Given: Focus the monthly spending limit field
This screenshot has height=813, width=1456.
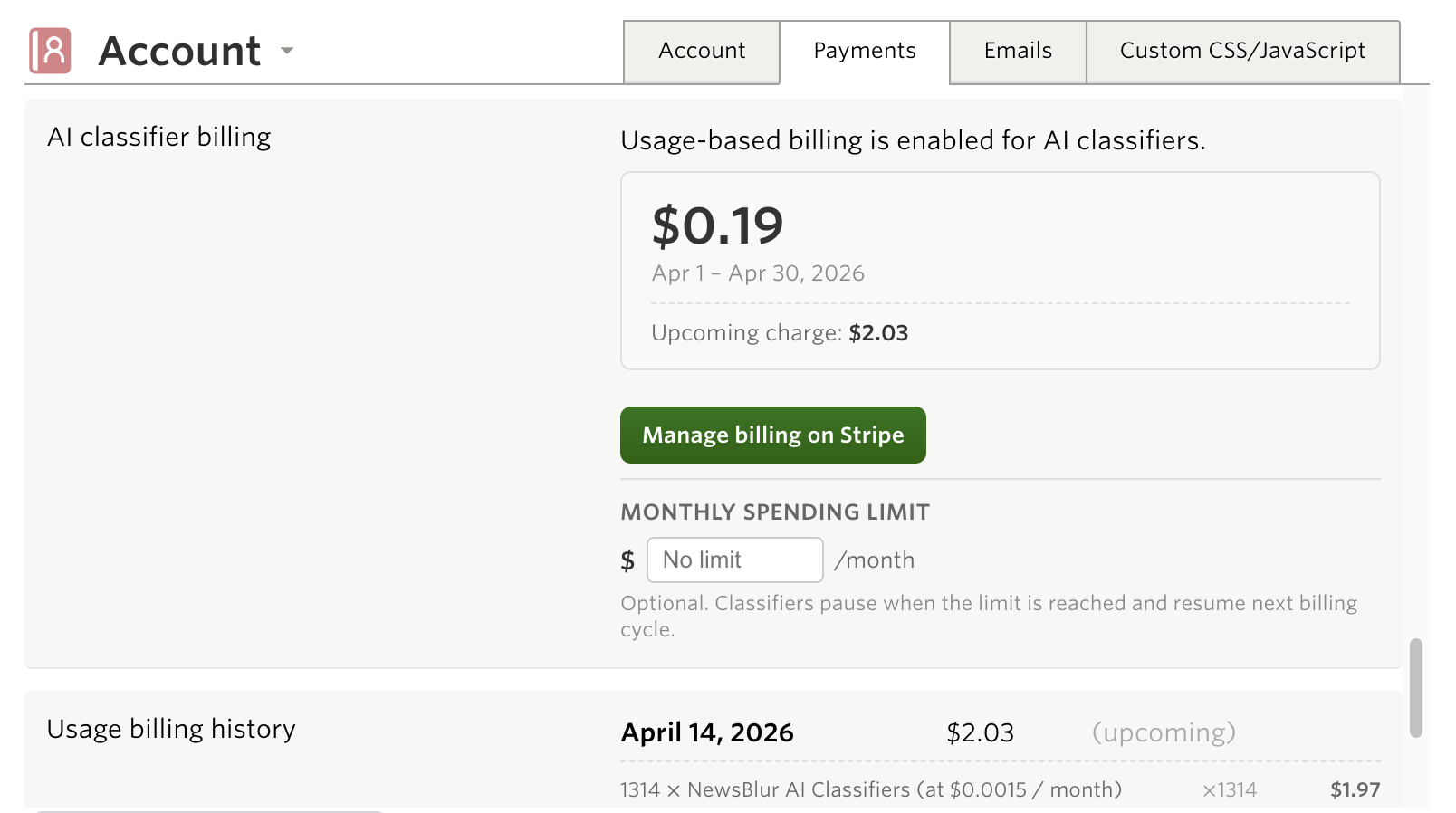Looking at the screenshot, I should pos(734,560).
